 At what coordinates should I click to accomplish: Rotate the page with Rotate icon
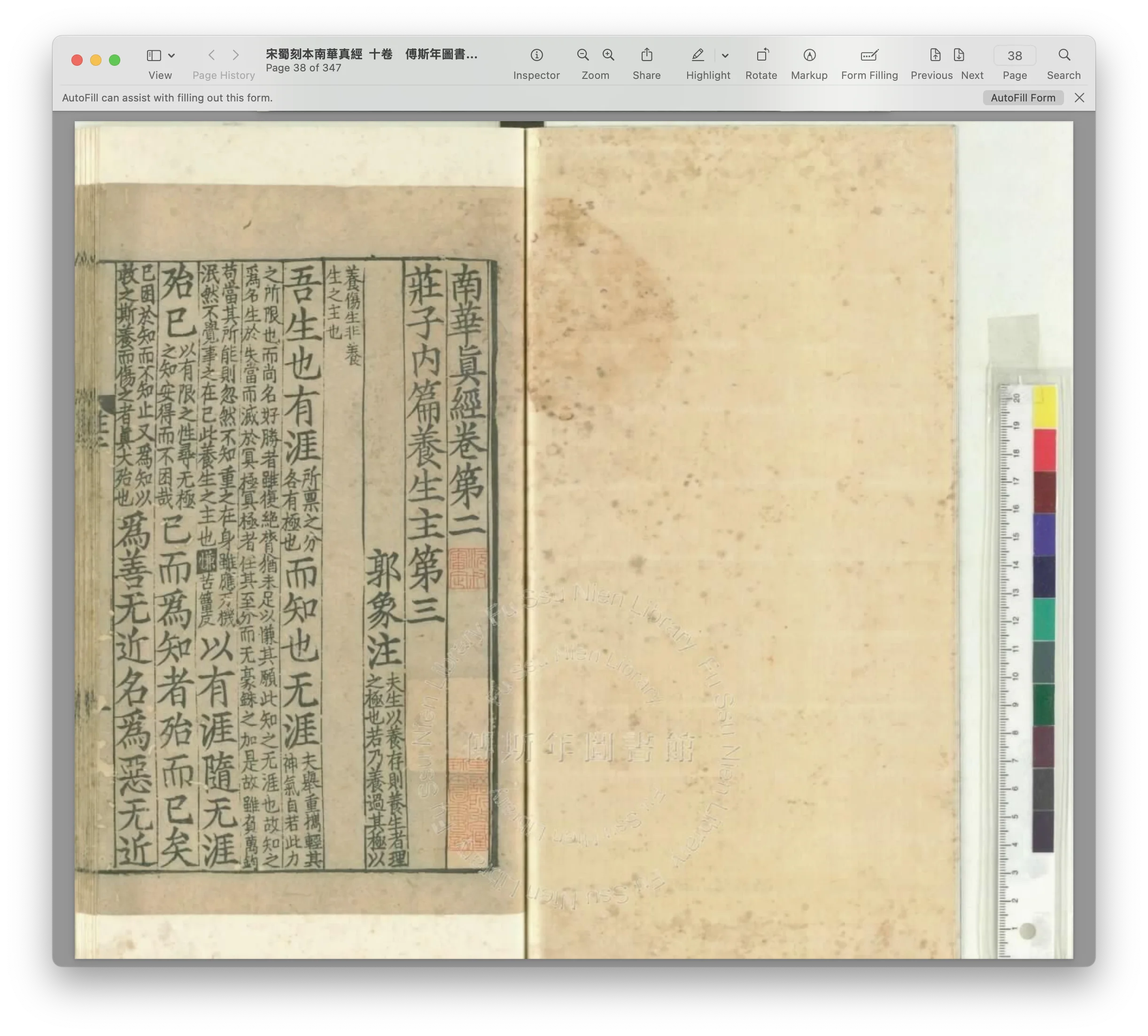coord(761,55)
